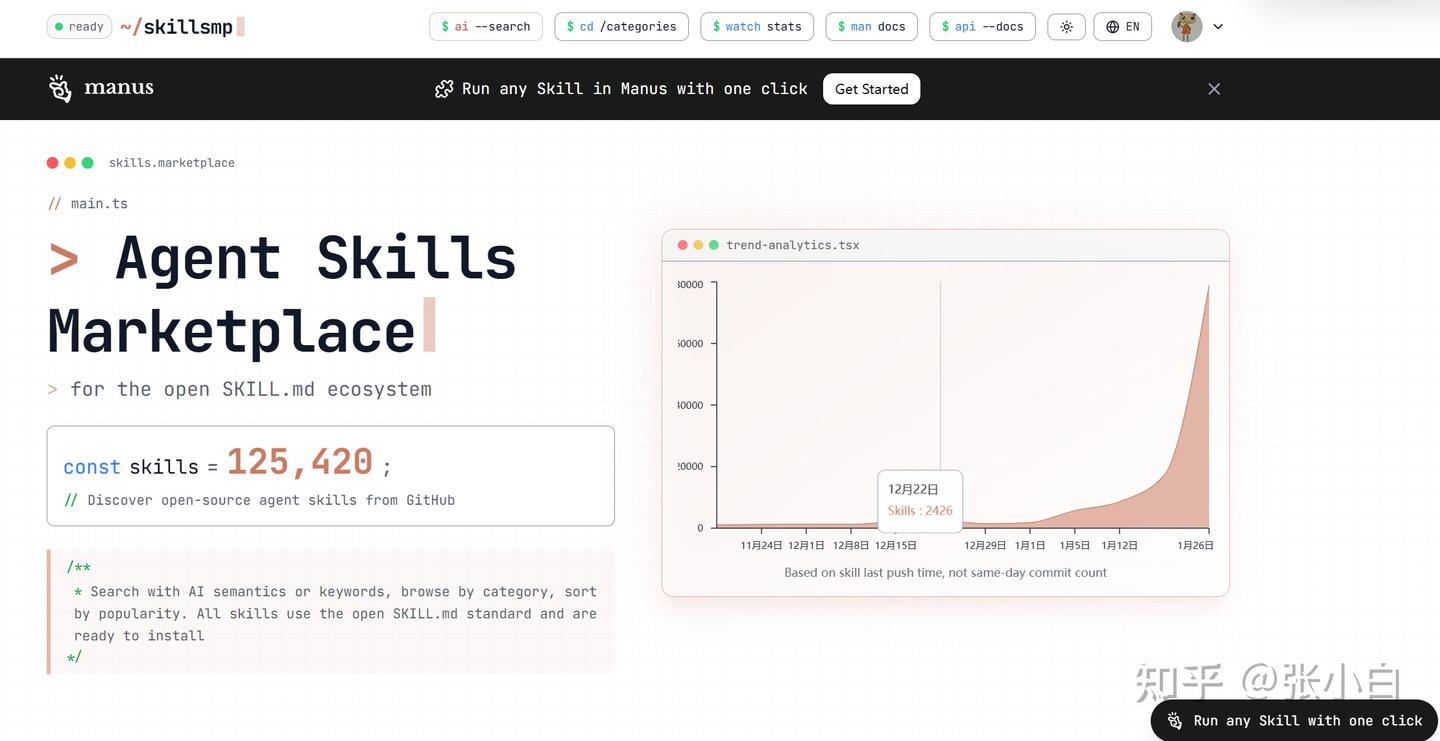Expand the account menu chevron
The height and width of the screenshot is (741, 1440).
[x=1218, y=27]
